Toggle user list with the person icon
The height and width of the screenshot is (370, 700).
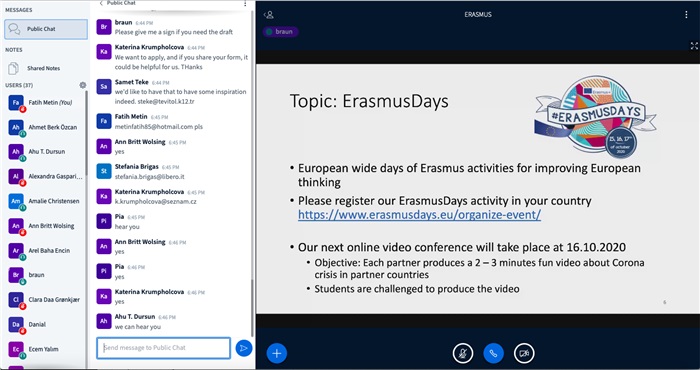(268, 15)
